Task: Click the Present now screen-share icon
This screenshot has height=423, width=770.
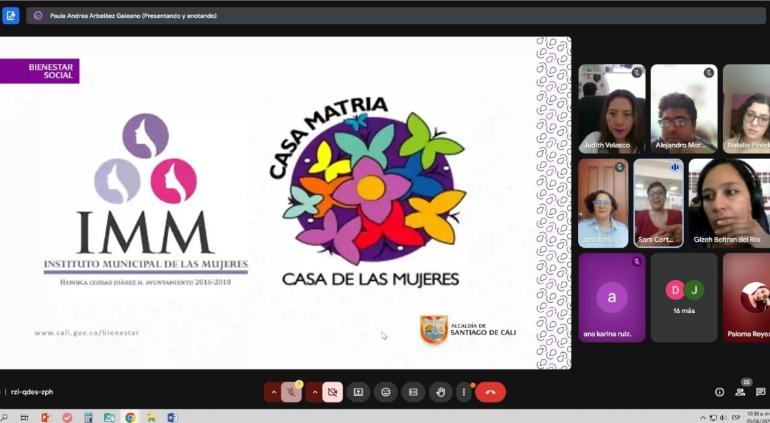Action: click(358, 392)
